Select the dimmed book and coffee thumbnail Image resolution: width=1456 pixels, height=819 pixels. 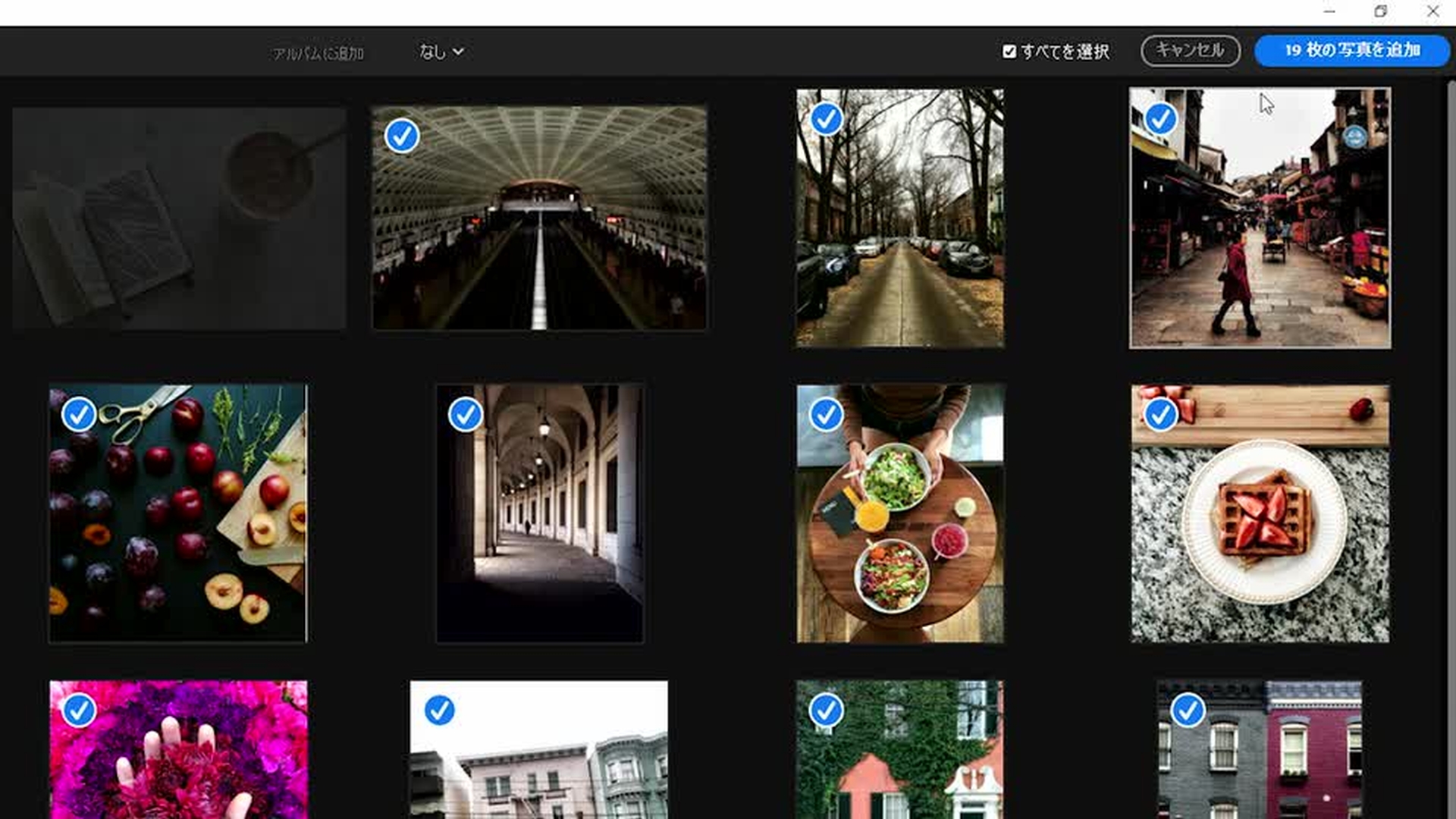(179, 218)
